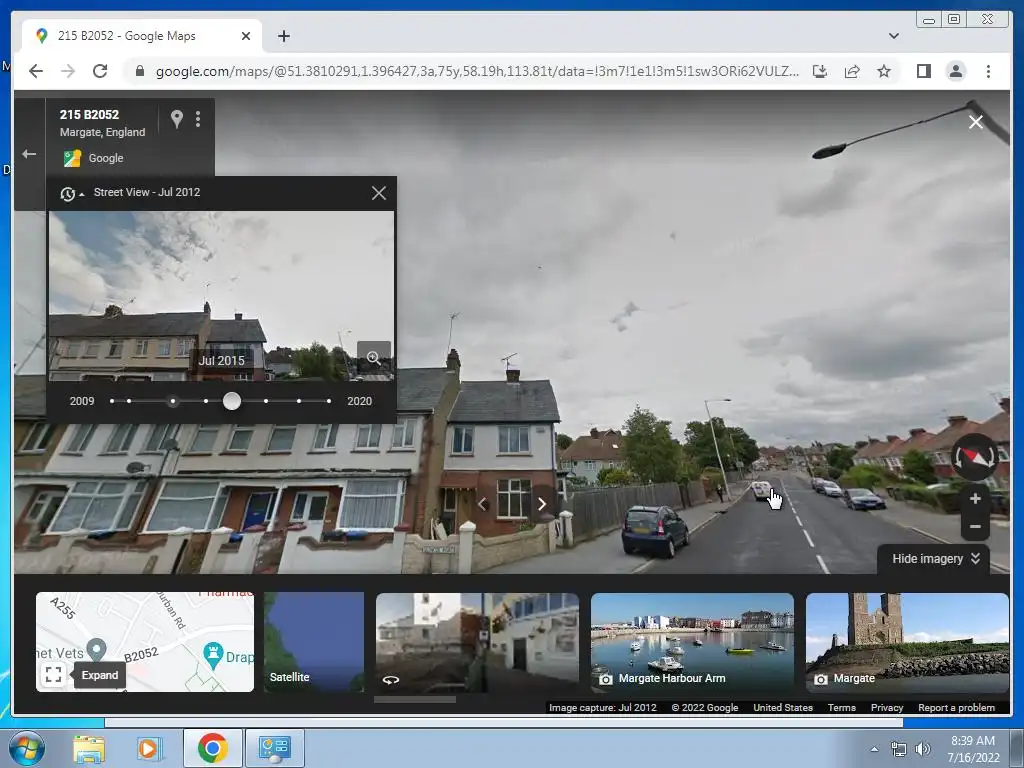Bookmark this page with the star icon

pyautogui.click(x=884, y=71)
